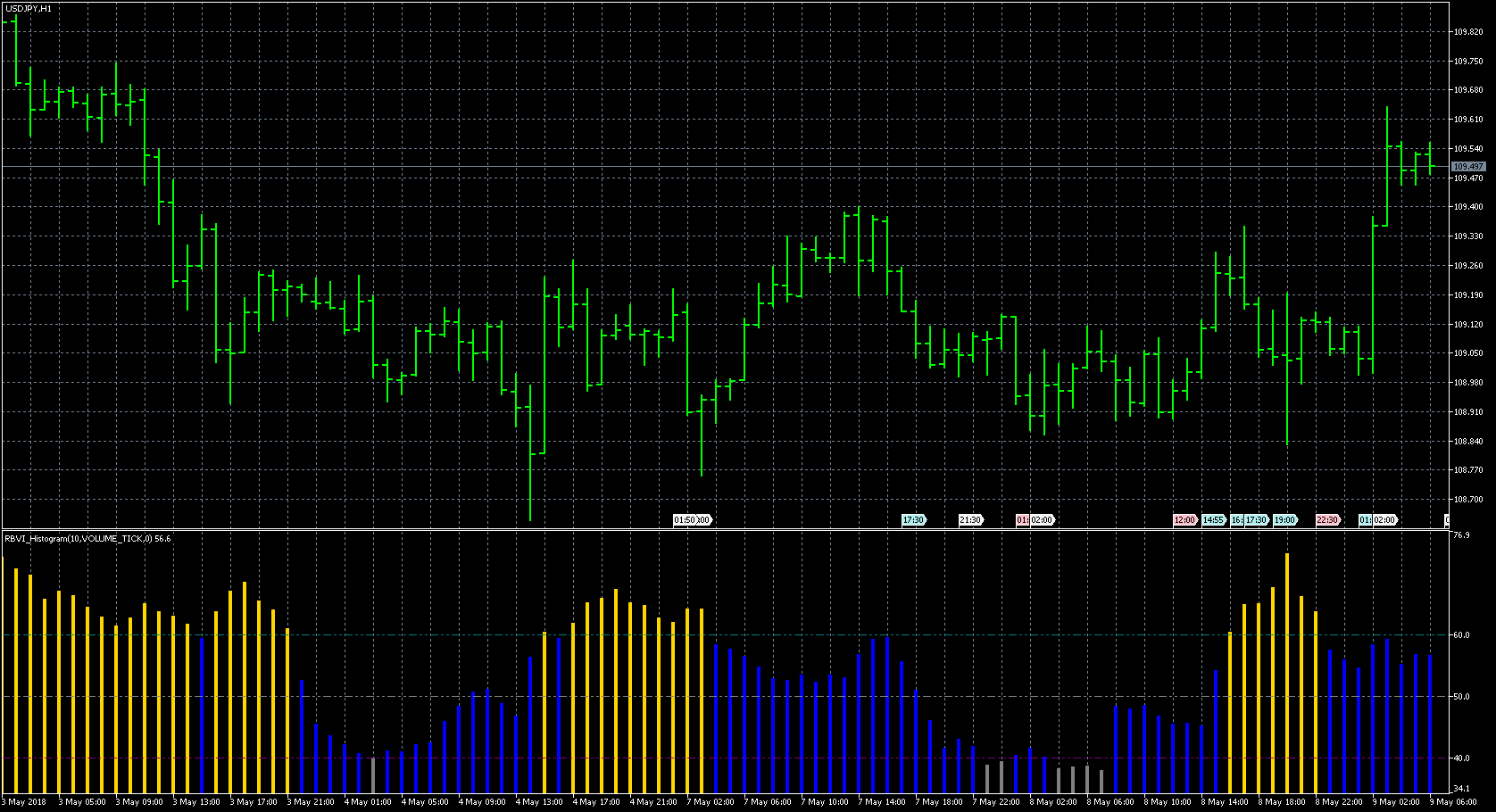
Task: Select the white 21:30 event marker
Action: click(969, 520)
